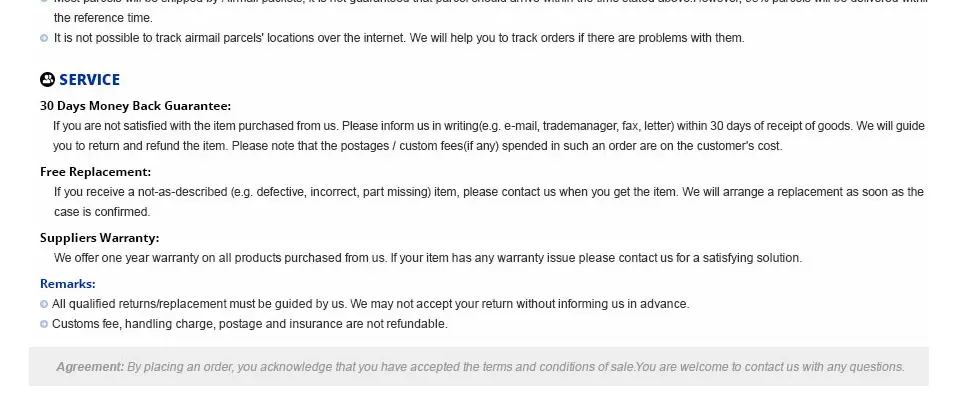This screenshot has width=958, height=404.
Task: Click the 'case is confirmed' line
Action: pos(102,212)
